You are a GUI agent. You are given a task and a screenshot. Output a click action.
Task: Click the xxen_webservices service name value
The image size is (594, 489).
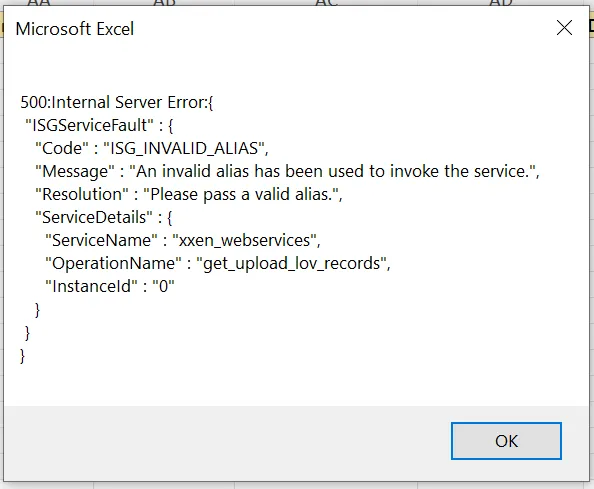246,241
